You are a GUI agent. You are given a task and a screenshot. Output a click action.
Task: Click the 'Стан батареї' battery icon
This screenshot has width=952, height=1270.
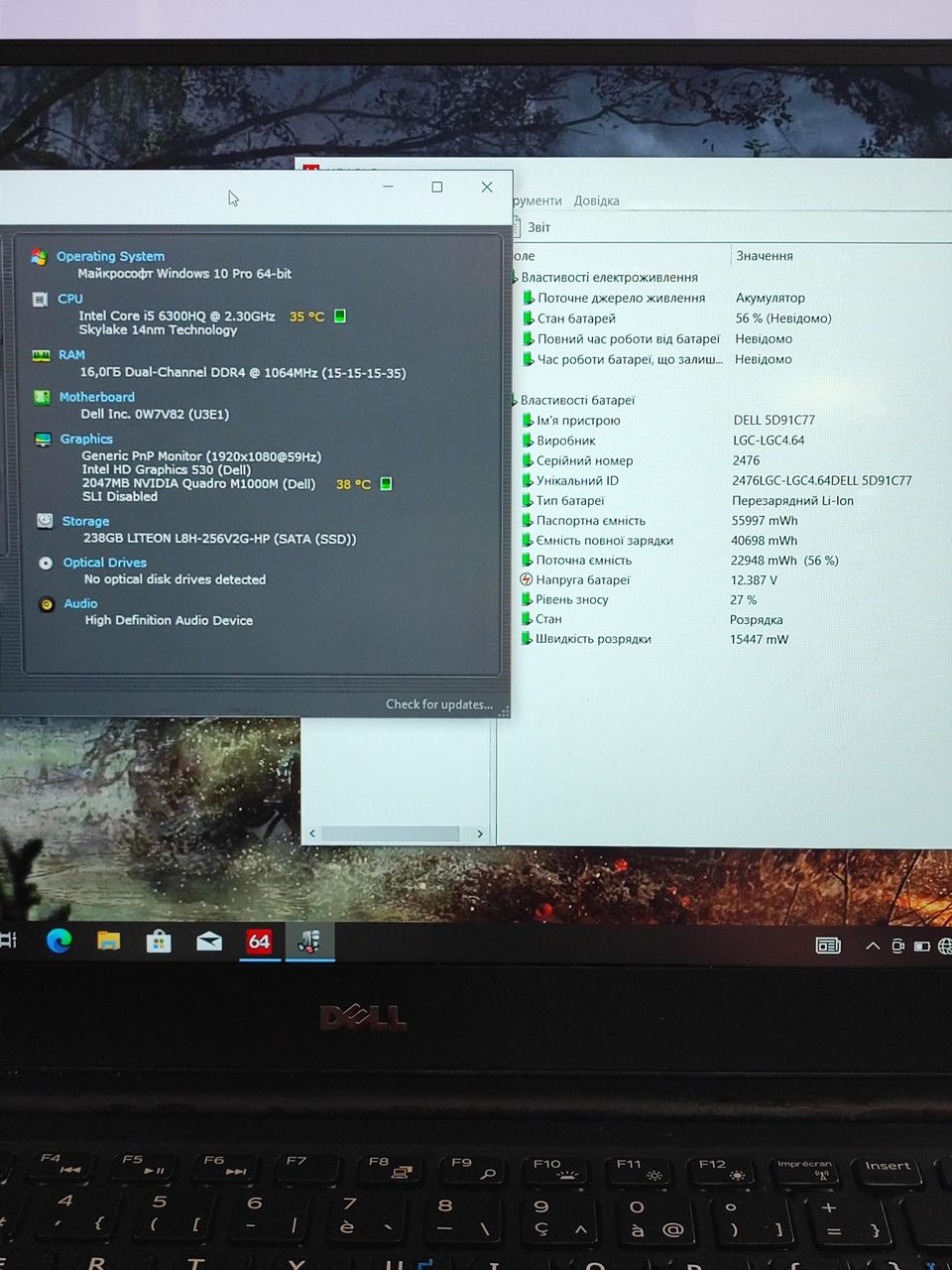pyautogui.click(x=529, y=318)
